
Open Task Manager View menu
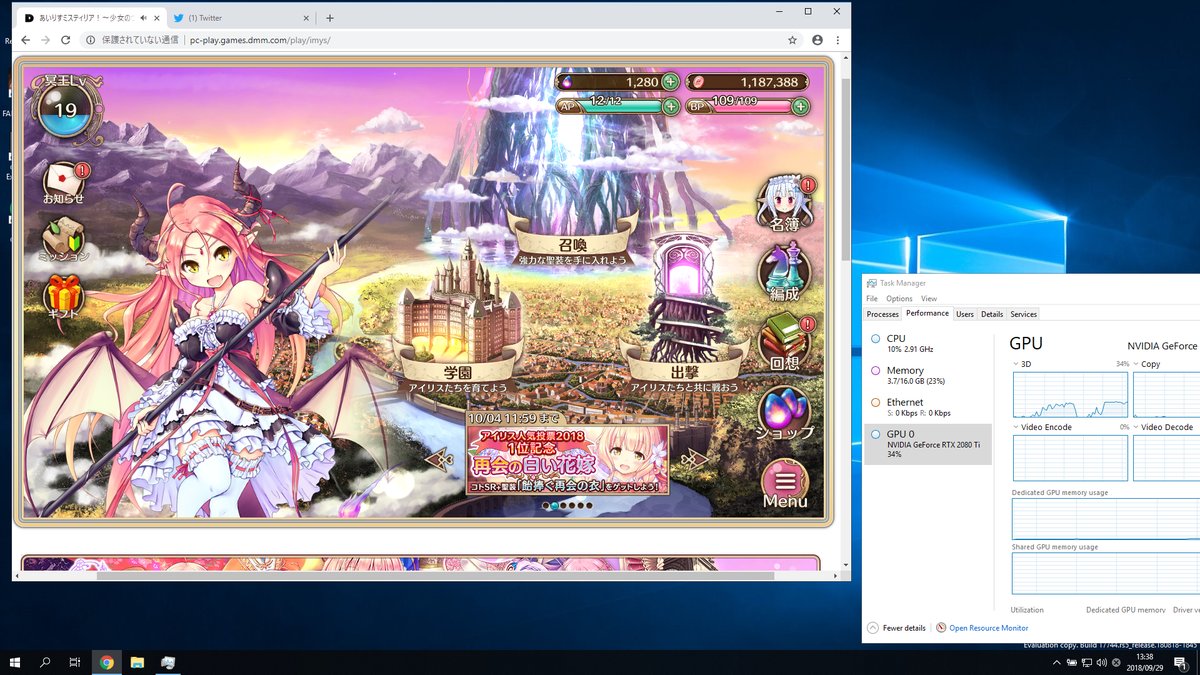(929, 299)
